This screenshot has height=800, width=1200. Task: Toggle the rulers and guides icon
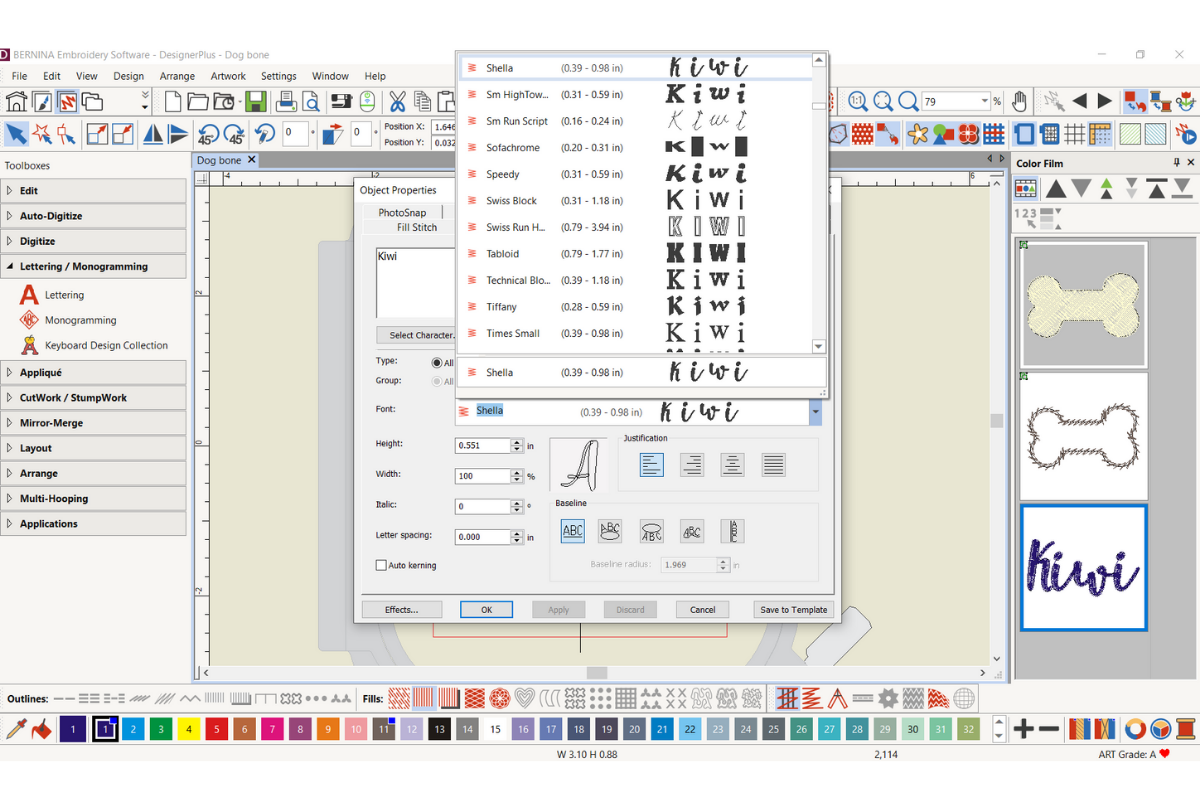coord(1099,134)
